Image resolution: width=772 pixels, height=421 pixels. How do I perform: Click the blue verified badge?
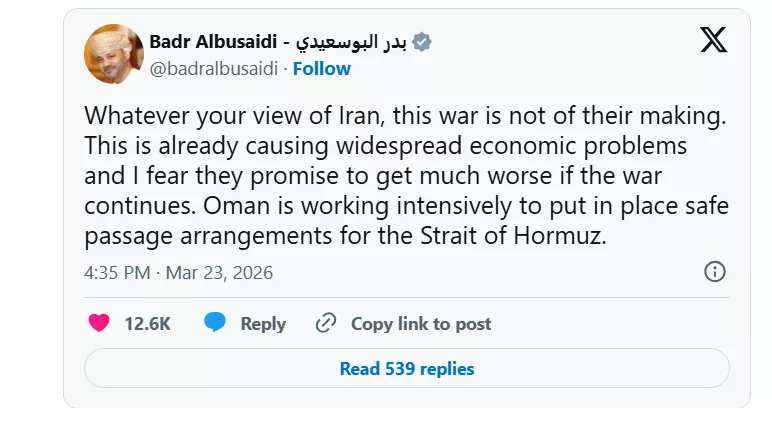423,42
